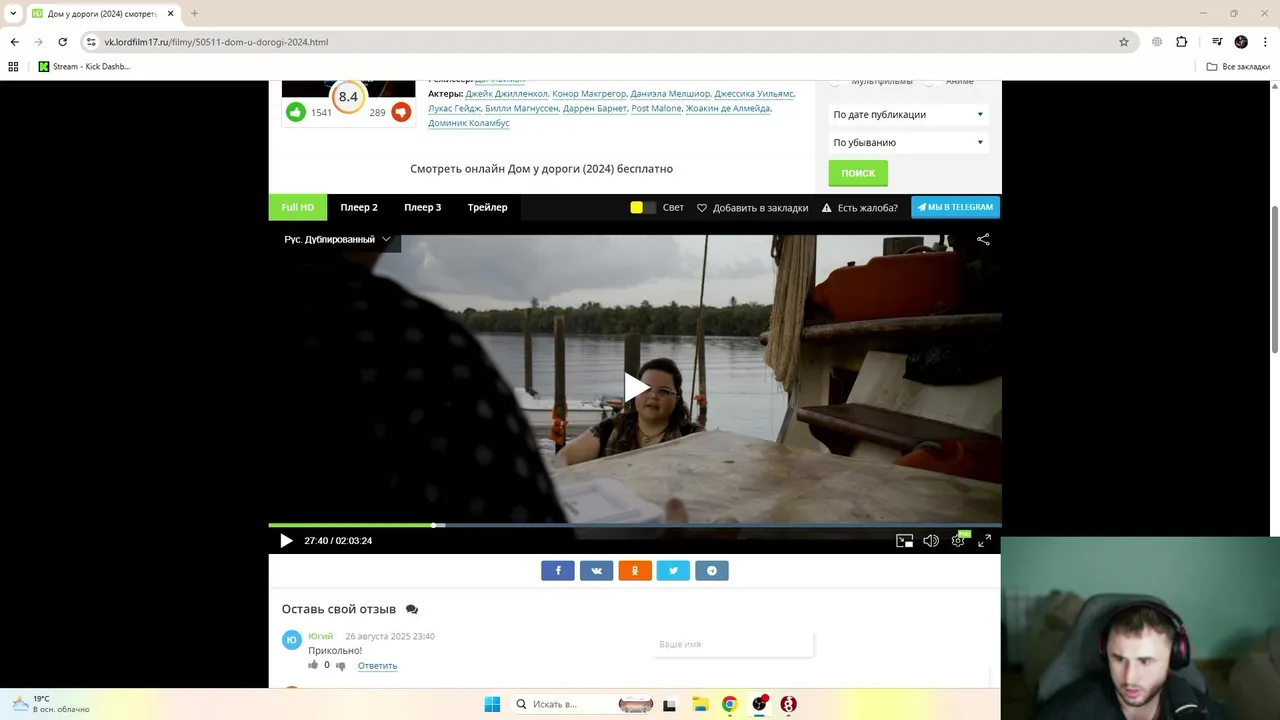
Task: Share via the VK button
Action: [596, 570]
